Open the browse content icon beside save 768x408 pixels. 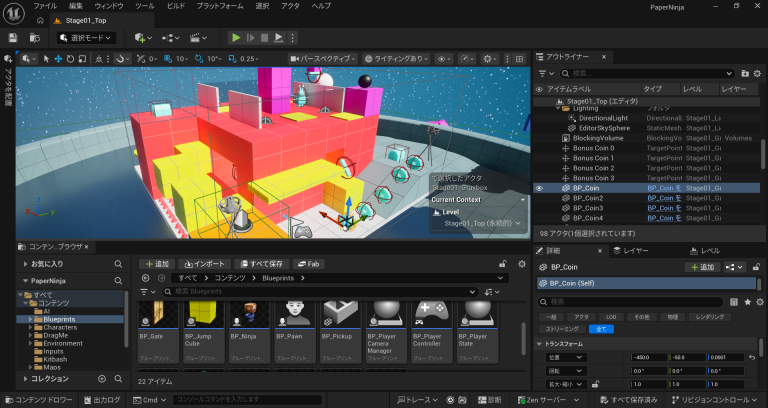[35, 38]
